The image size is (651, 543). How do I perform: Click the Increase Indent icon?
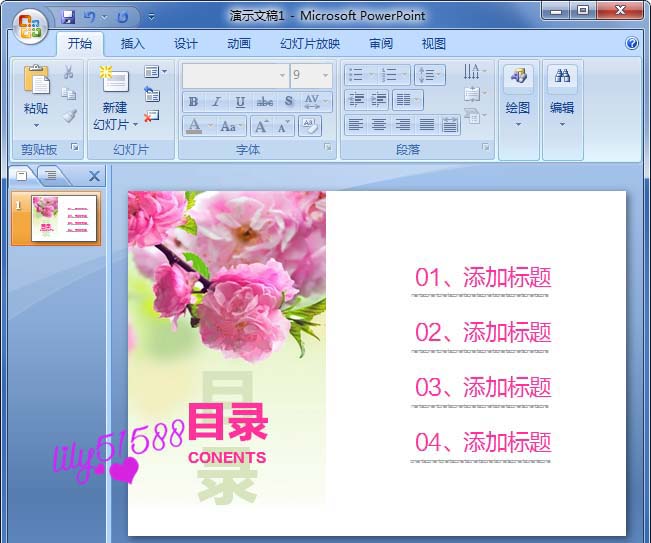click(378, 100)
